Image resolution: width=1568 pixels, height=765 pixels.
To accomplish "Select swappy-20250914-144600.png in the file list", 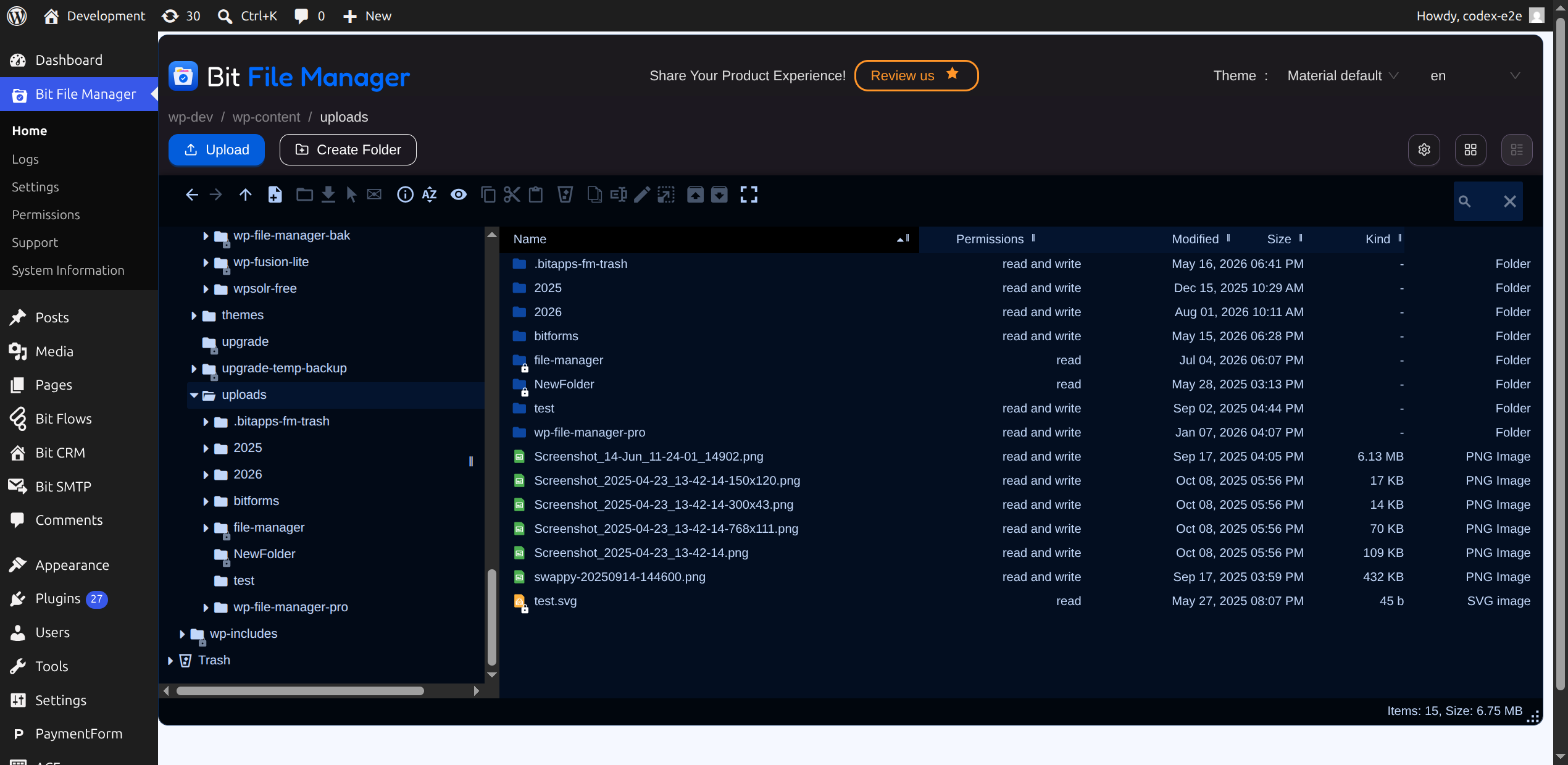I will (1021, 577).
